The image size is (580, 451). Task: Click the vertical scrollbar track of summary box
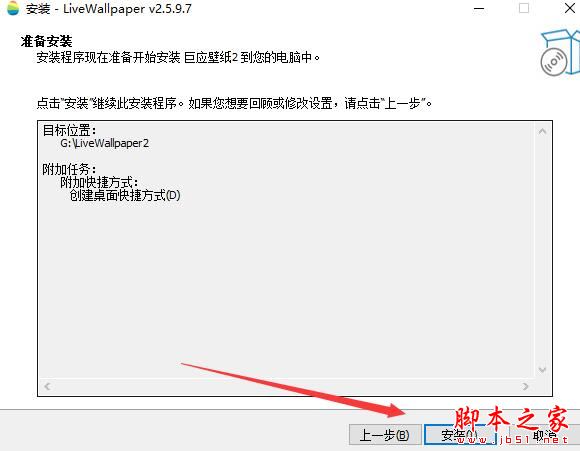(542, 250)
